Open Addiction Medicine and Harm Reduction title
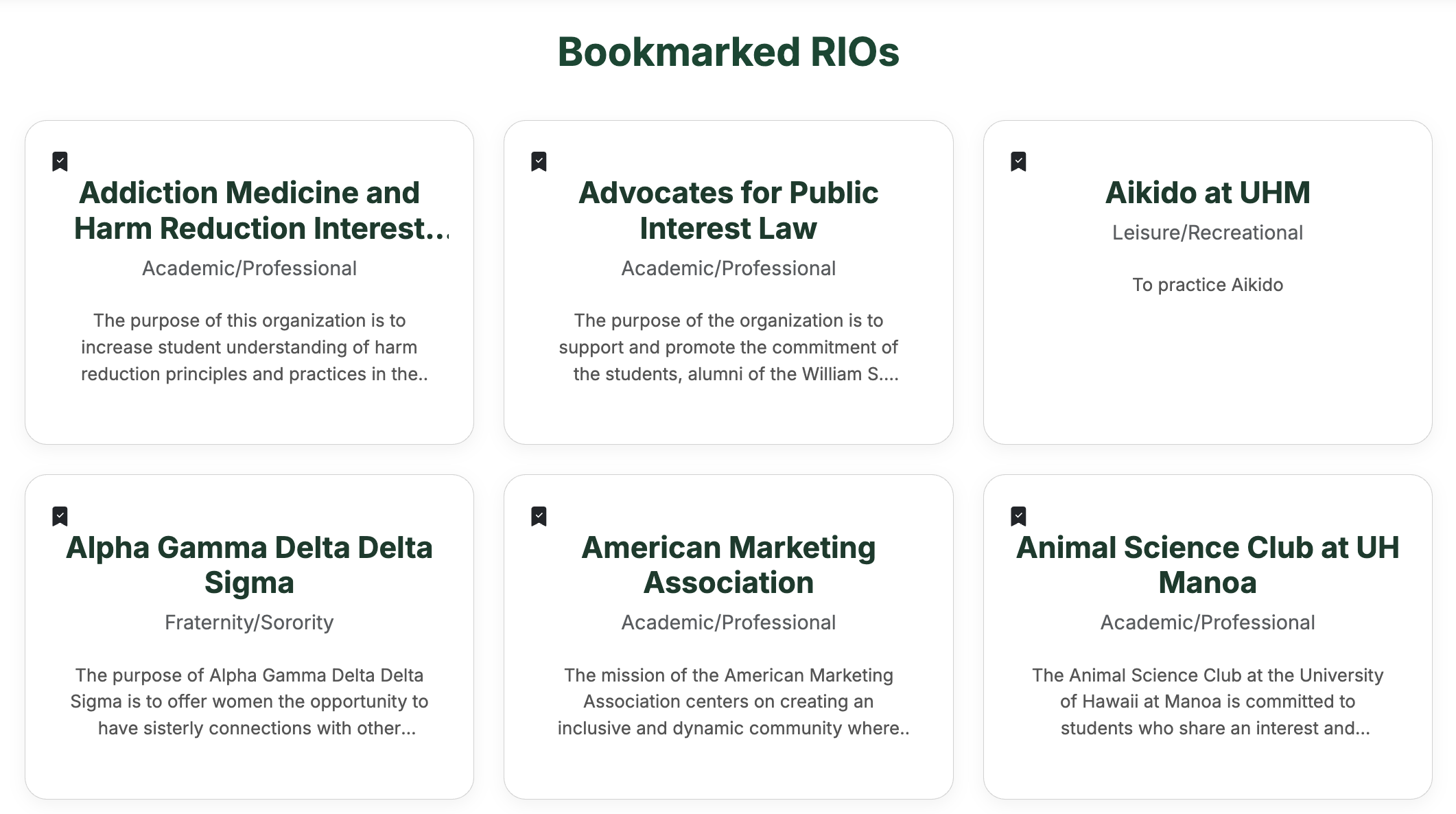The image size is (1456, 814). (249, 211)
